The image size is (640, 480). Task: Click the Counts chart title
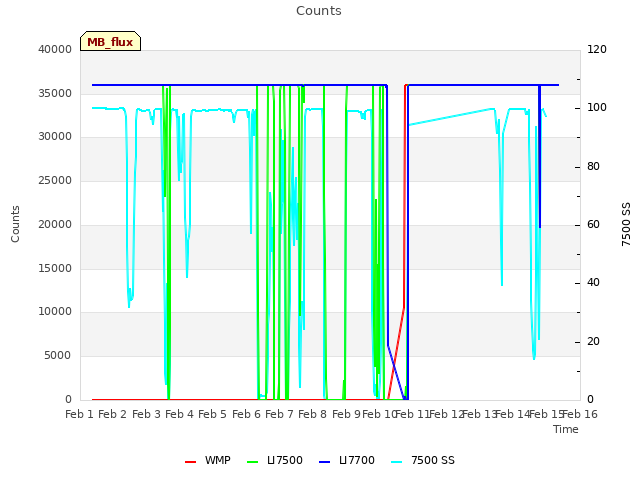(x=319, y=11)
